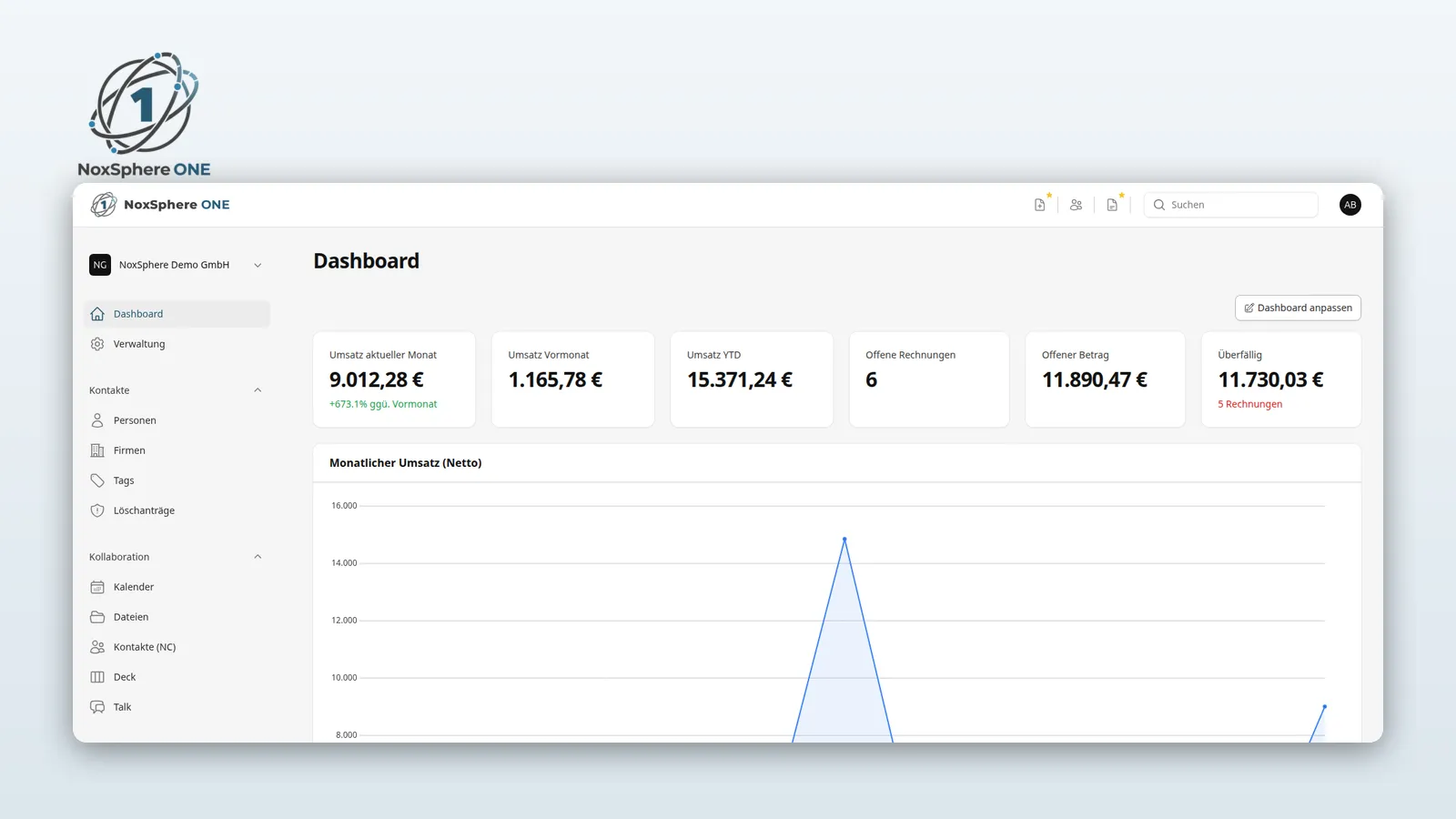The height and width of the screenshot is (819, 1456).
Task: Click the Tags label icon
Action: point(97,480)
